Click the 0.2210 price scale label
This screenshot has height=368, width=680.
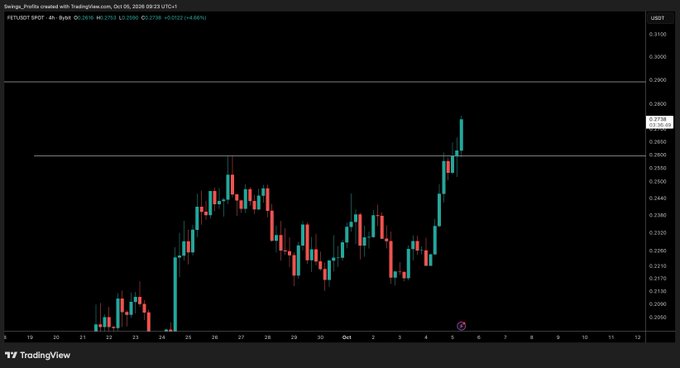tap(657, 266)
